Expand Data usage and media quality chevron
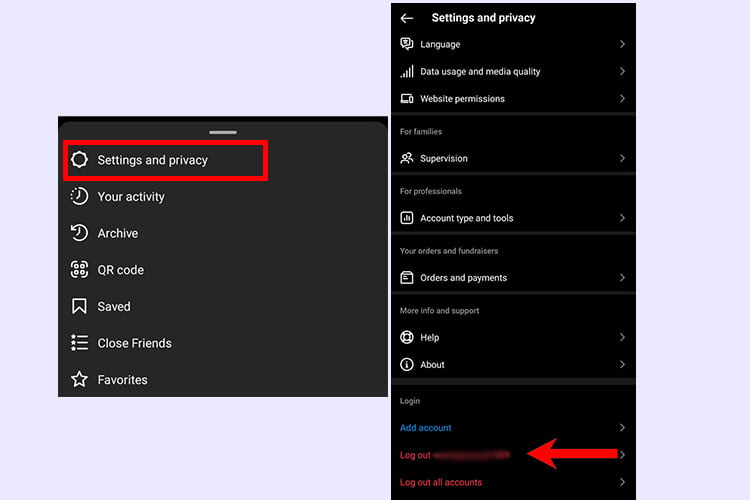Viewport: 750px width, 500px height. 622,72
